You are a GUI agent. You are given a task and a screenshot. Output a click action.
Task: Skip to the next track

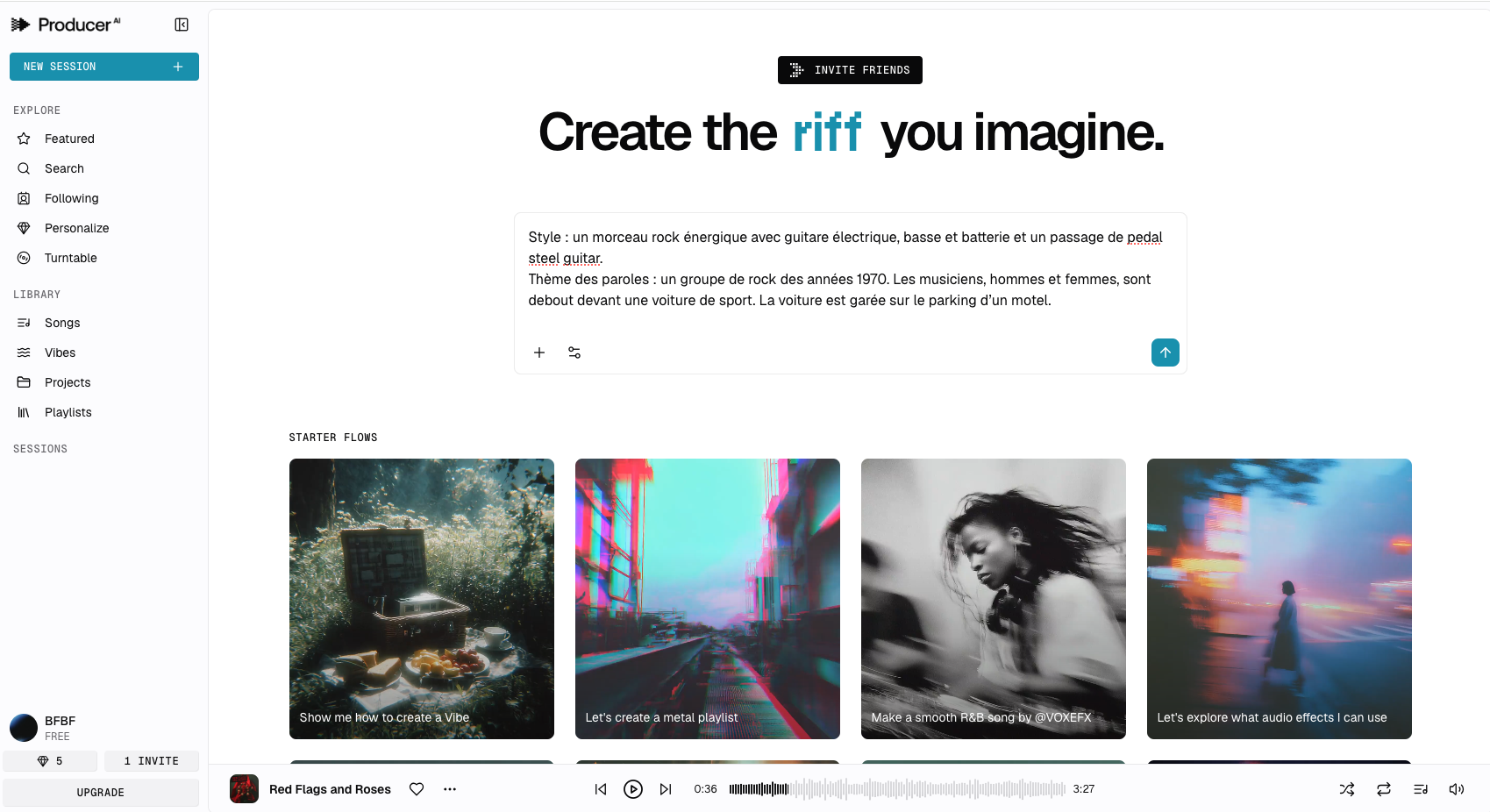pos(666,789)
